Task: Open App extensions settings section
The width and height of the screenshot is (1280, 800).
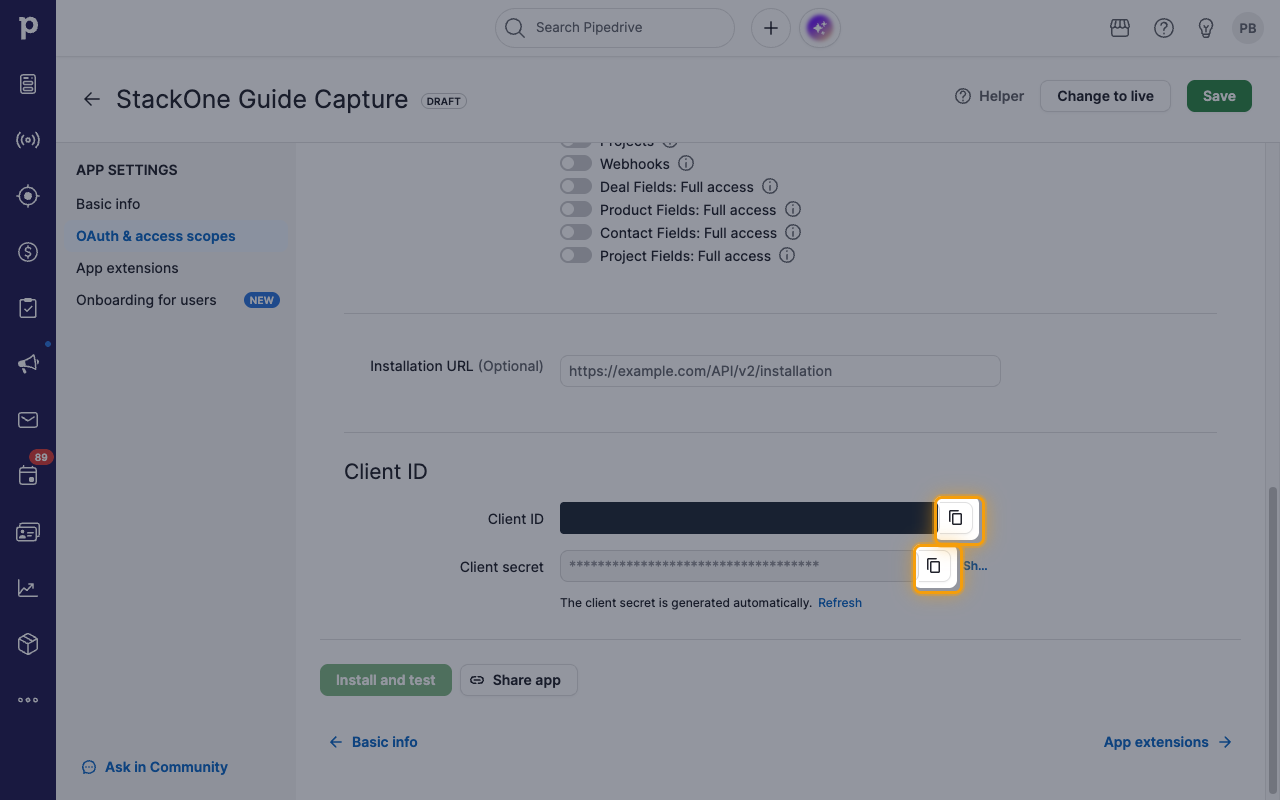Action: 127,268
